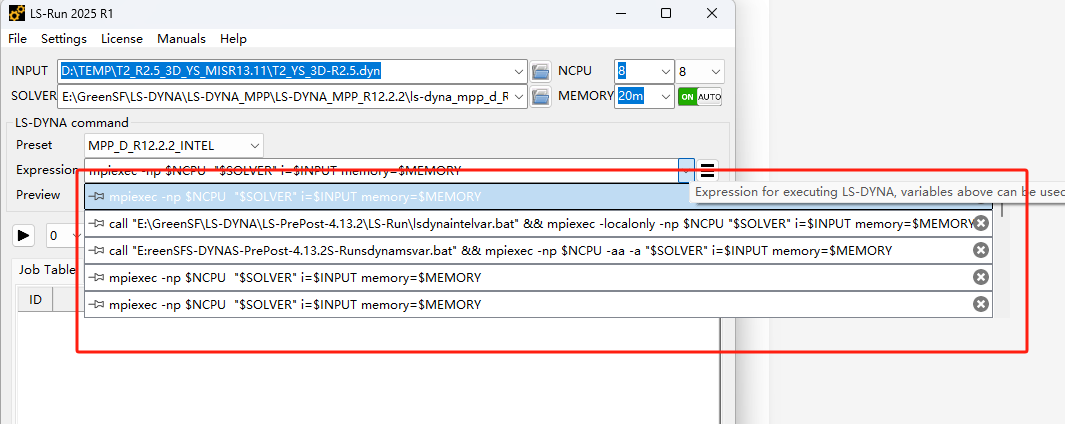Delete the Runsdynamsvar.bat expression entry
1065x424 pixels.
[981, 250]
